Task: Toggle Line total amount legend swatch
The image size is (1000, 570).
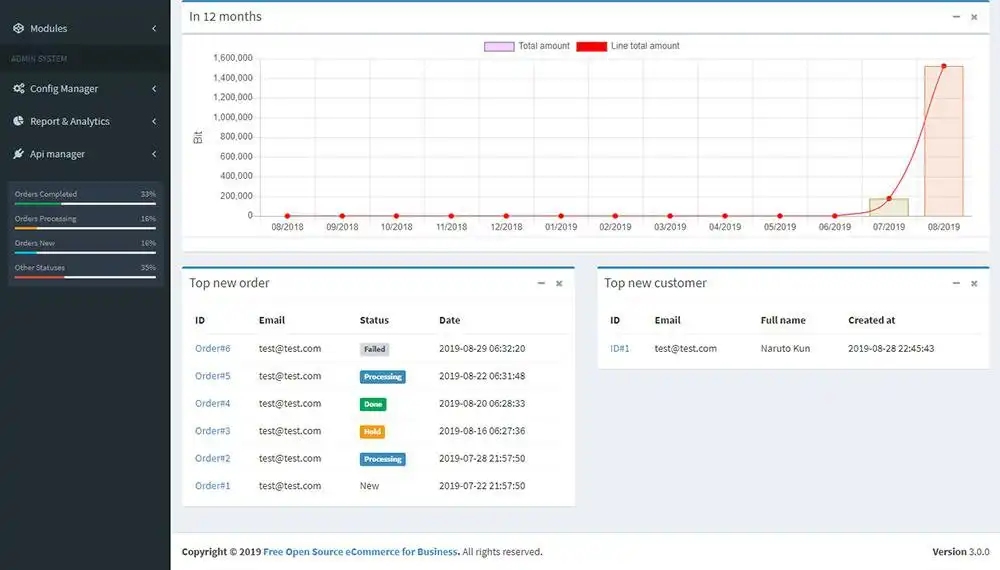Action: (x=591, y=47)
